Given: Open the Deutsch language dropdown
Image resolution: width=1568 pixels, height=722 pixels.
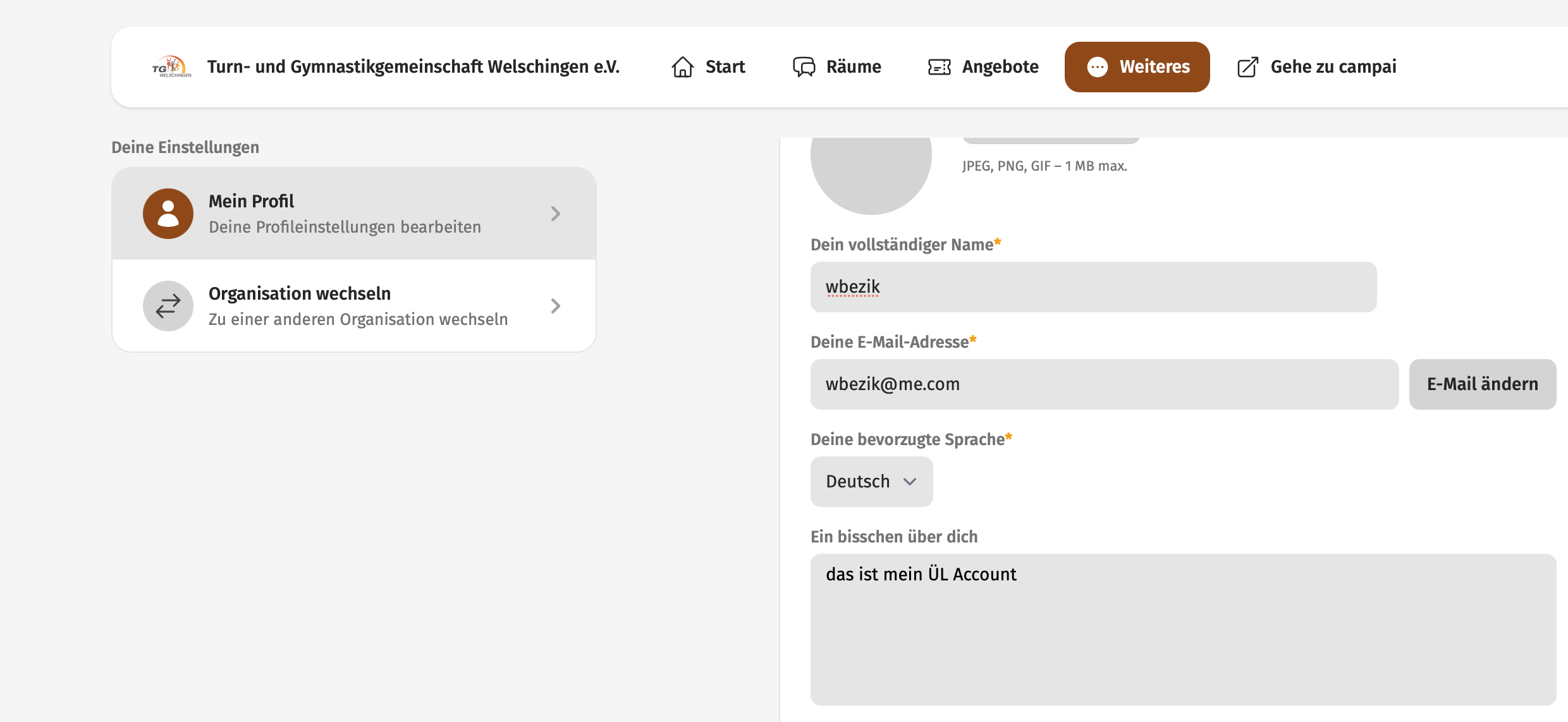Looking at the screenshot, I should tap(871, 482).
